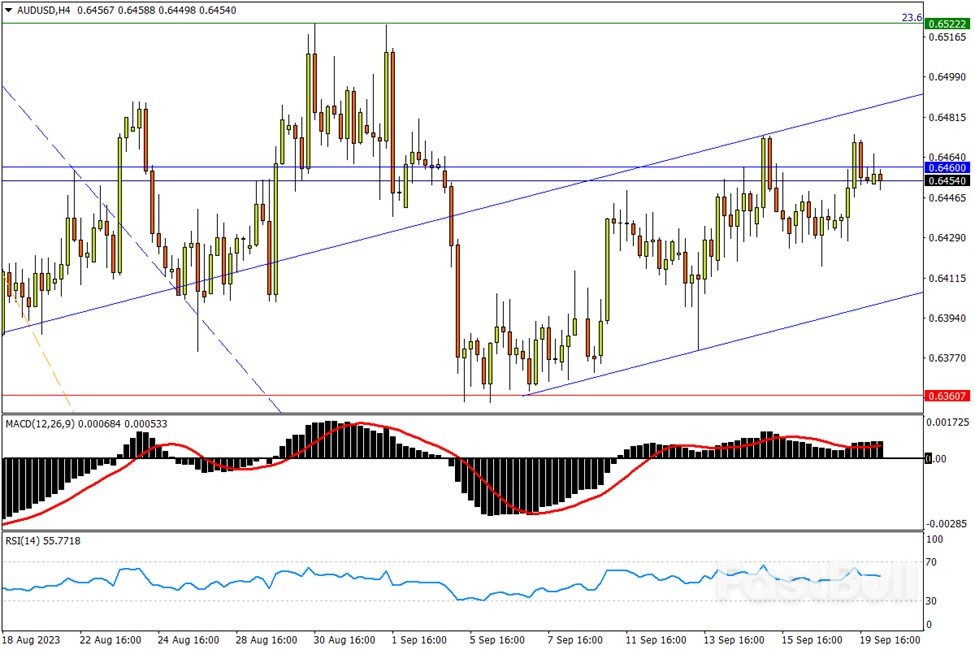Click the green 0.65222 price tag
The height and width of the screenshot is (650, 975).
pyautogui.click(x=945, y=23)
